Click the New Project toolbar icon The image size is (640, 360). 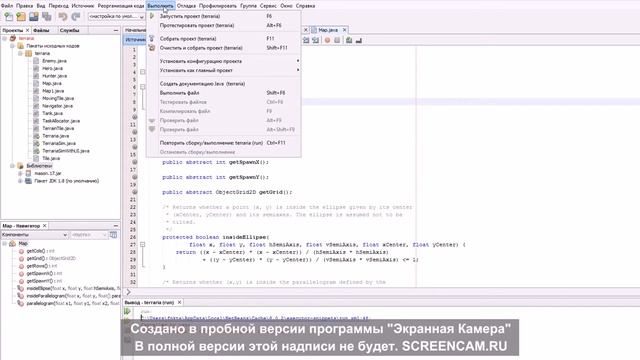click(x=21, y=16)
